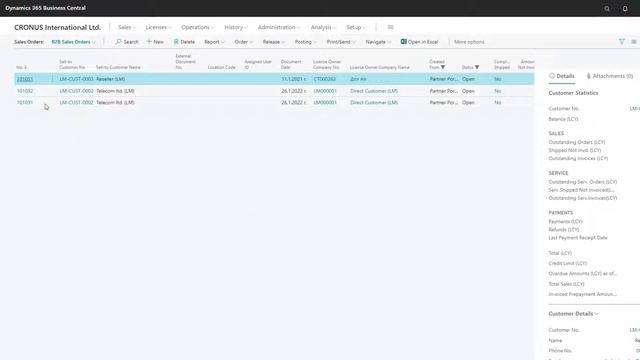Image resolution: width=640 pixels, height=360 pixels.
Task: Click Total Sales (LCY) in factbox
Action: tap(566, 284)
